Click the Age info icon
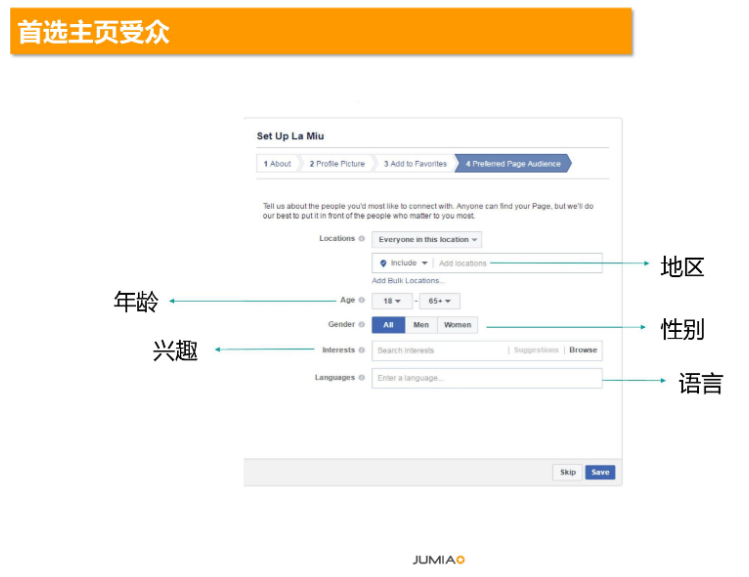This screenshot has height=577, width=749. 362,300
